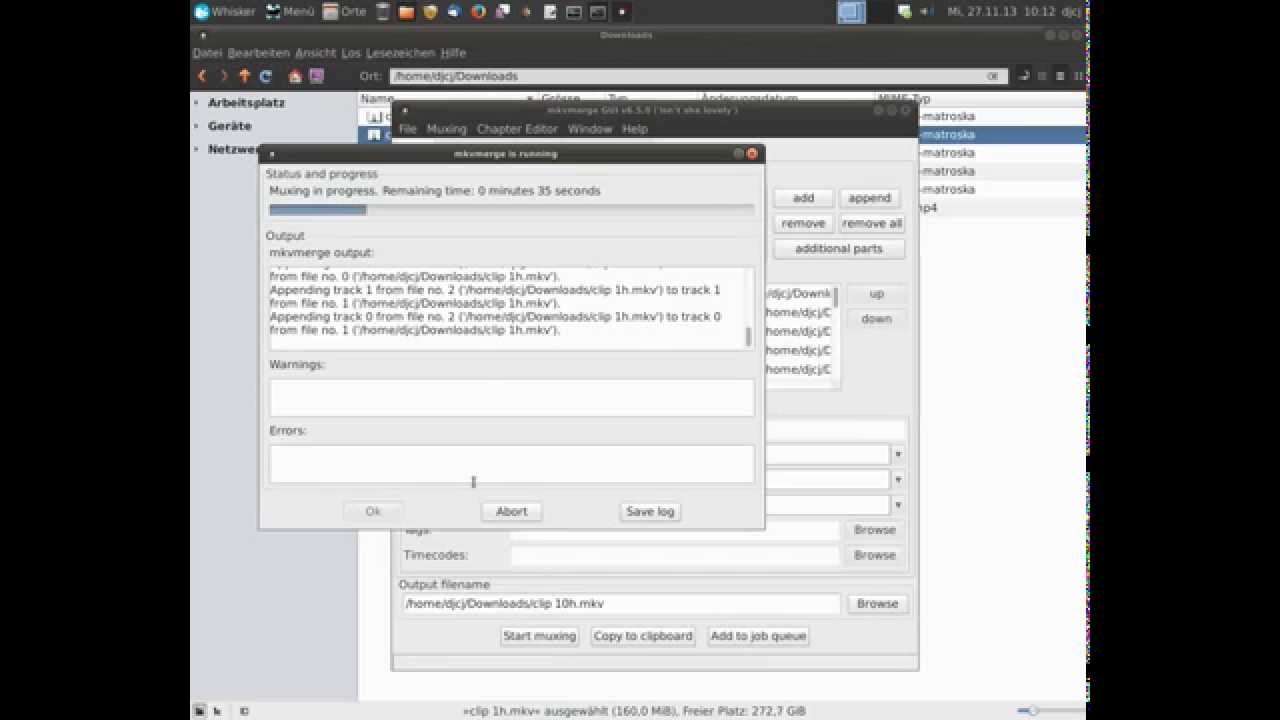This screenshot has height=720, width=1280.
Task: Click the clock showing Mi, 27.11.13 10:12
Action: (1000, 12)
